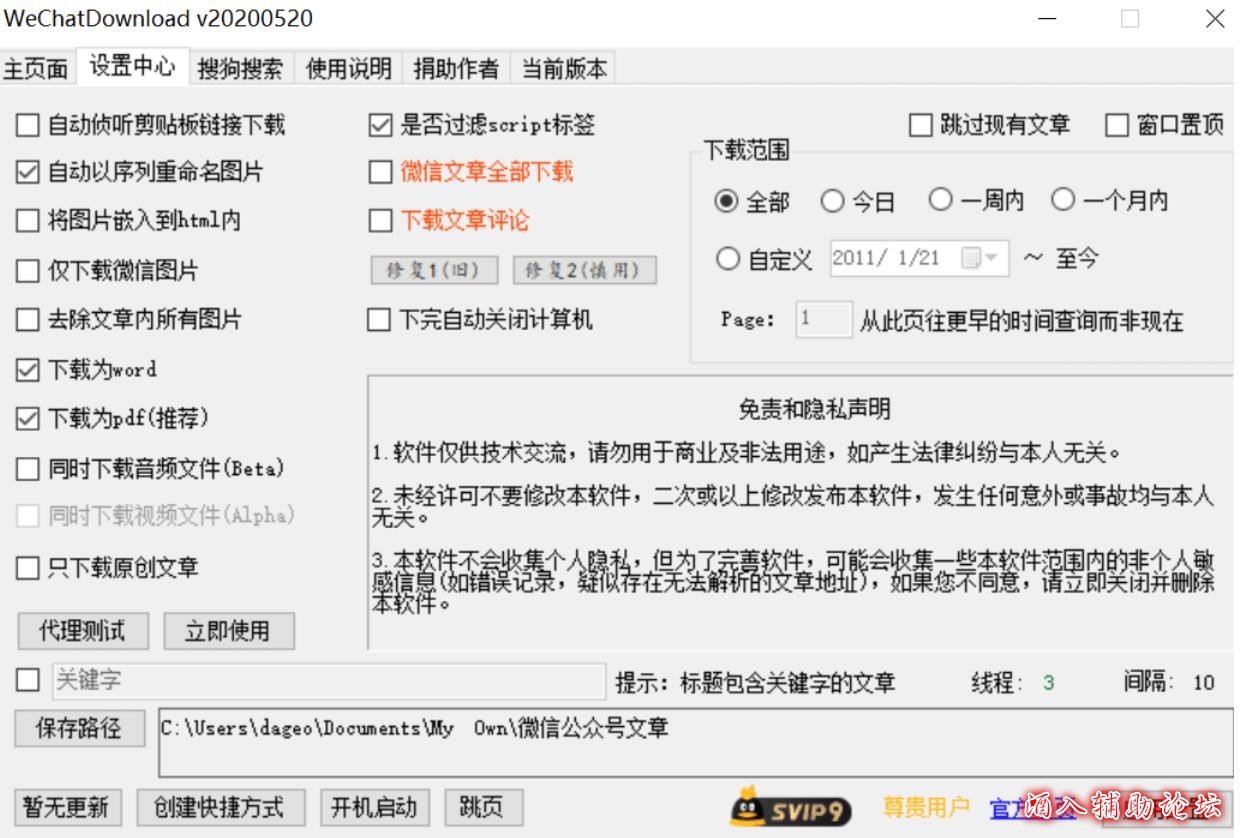Enable 开机启动 button
The height and width of the screenshot is (838, 1242).
[x=374, y=807]
